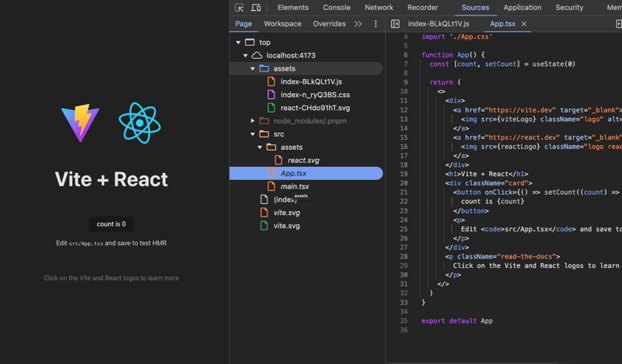This screenshot has height=364, width=622.
Task: Click line number 21 in gutter
Action: (x=403, y=192)
